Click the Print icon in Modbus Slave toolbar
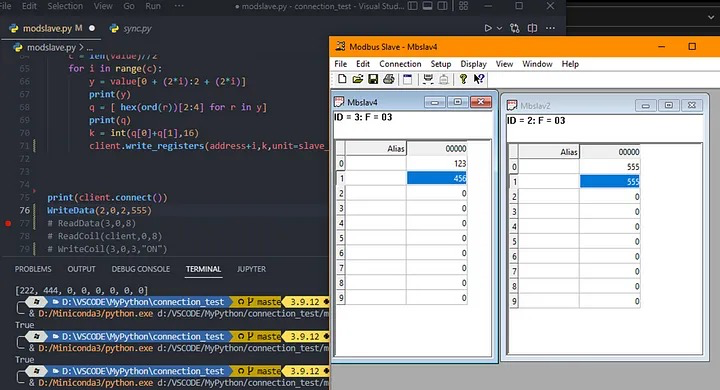Screen dimensions: 720x390 tap(388, 79)
